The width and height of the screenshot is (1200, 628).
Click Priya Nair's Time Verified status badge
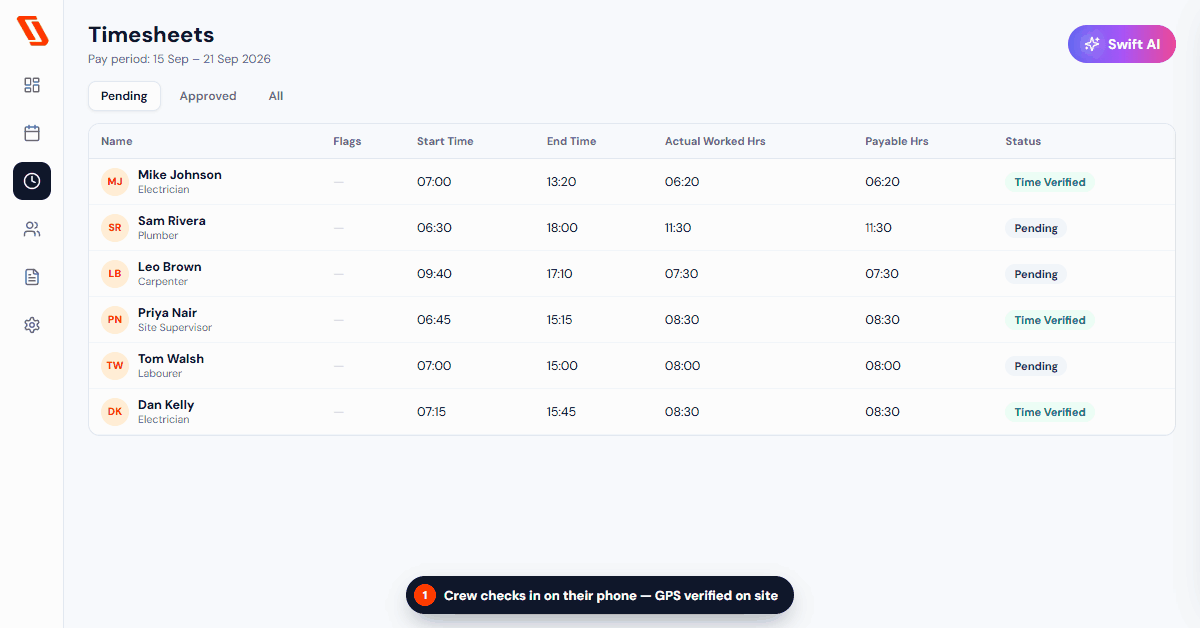[x=1050, y=320]
